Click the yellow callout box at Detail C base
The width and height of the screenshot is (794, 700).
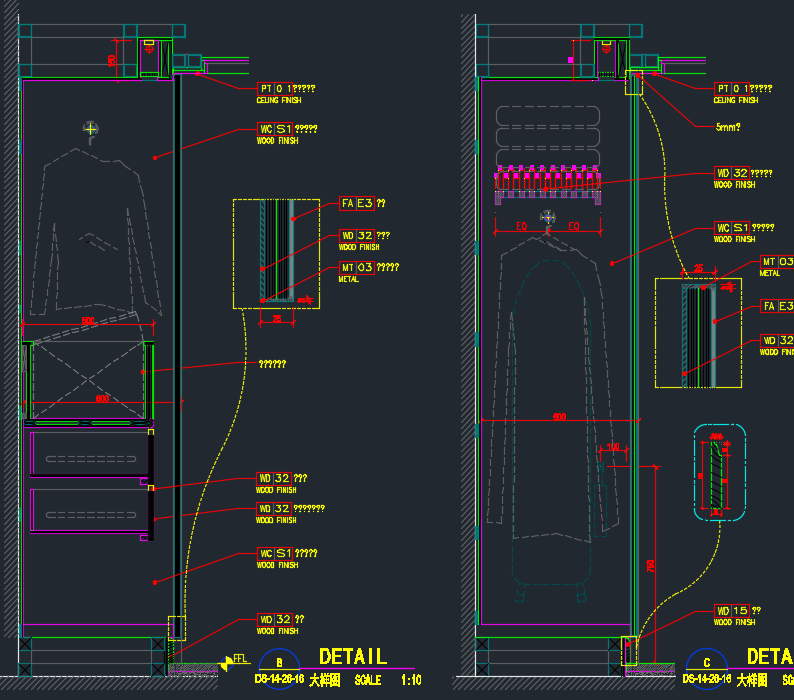(629, 651)
